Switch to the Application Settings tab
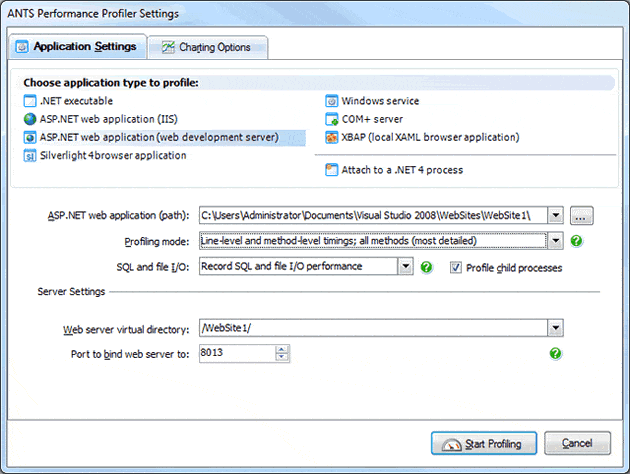The image size is (630, 474). pos(78,47)
